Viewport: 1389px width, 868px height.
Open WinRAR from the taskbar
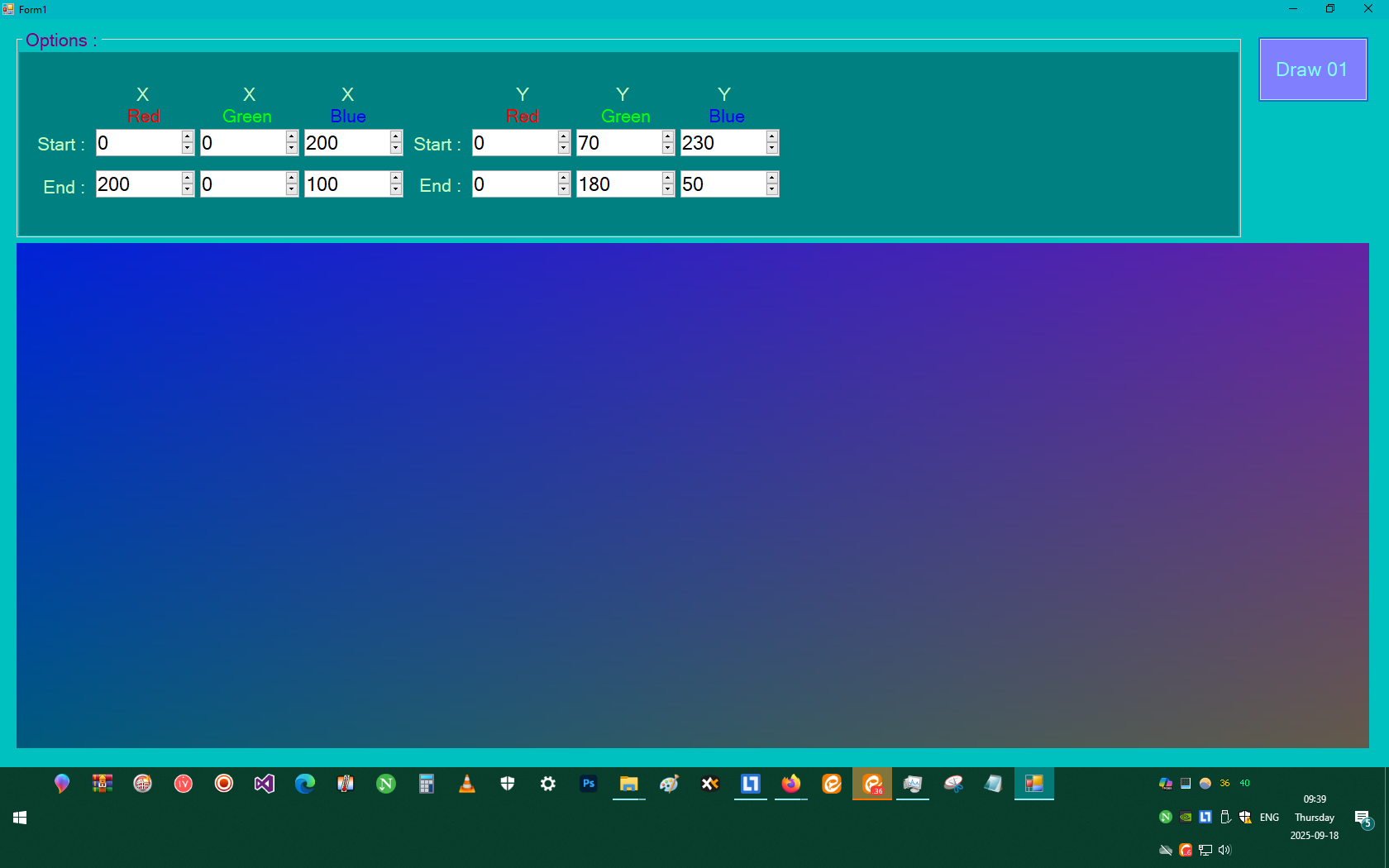(x=103, y=784)
